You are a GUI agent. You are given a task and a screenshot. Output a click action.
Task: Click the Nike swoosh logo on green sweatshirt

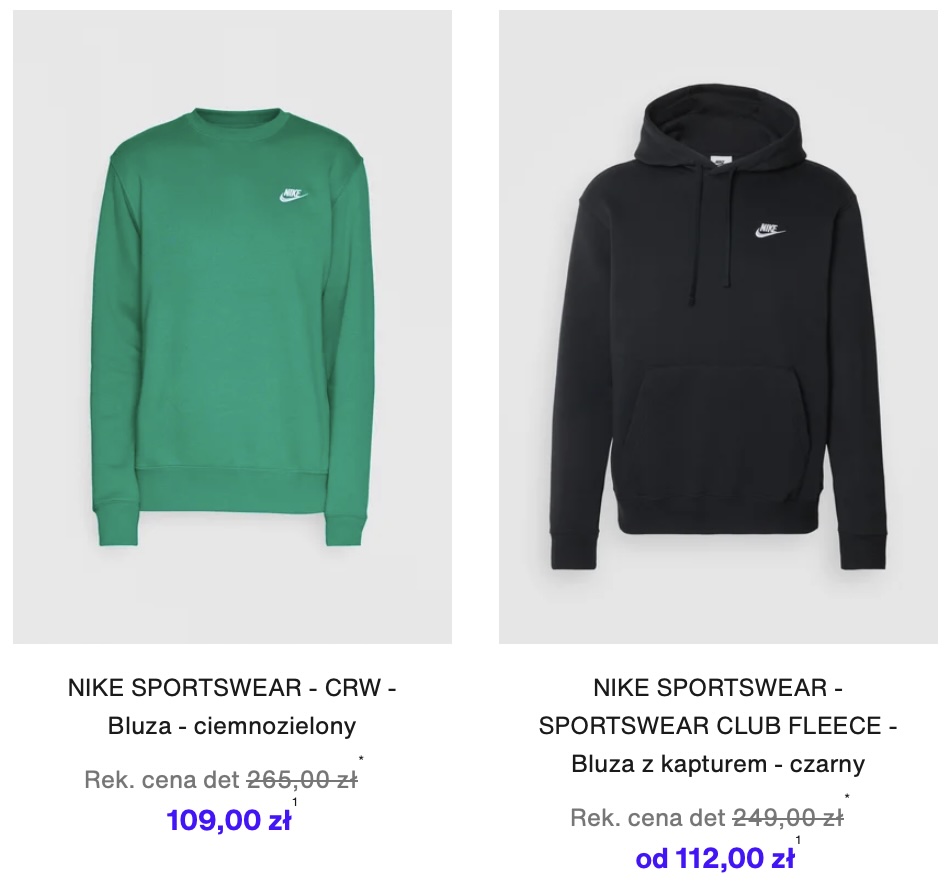point(293,195)
